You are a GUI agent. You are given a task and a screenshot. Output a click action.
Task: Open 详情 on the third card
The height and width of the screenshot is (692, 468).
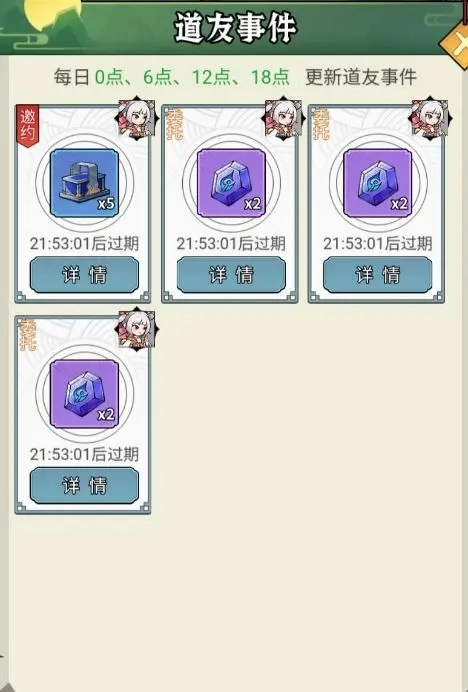coord(377,275)
